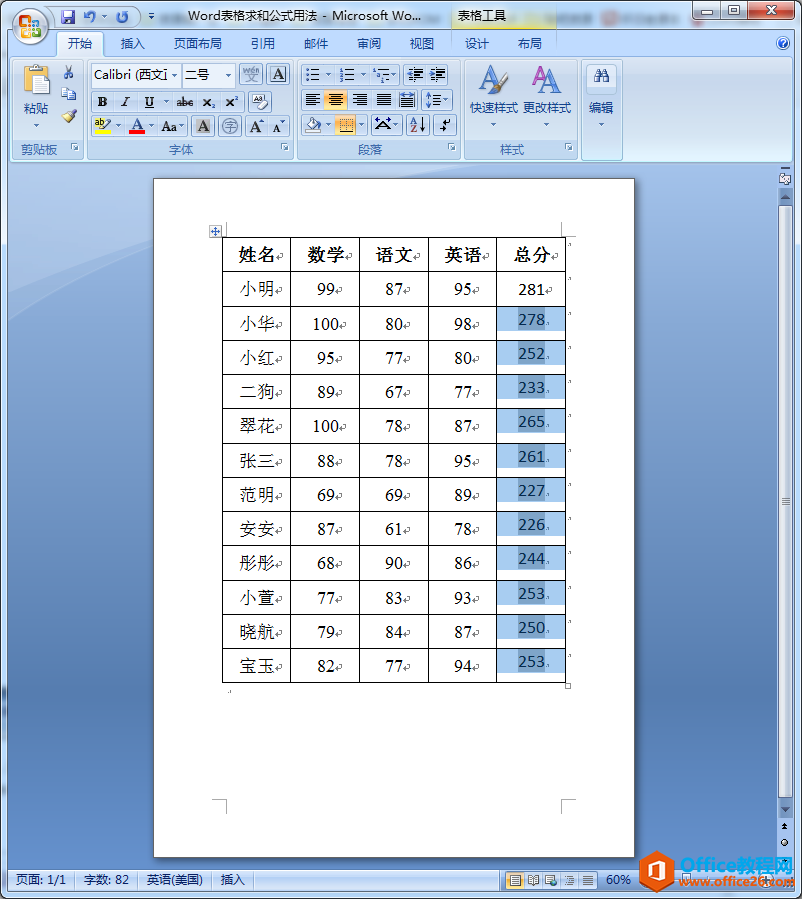Add character border (boxed A)
The width and height of the screenshot is (802, 899).
tap(278, 75)
